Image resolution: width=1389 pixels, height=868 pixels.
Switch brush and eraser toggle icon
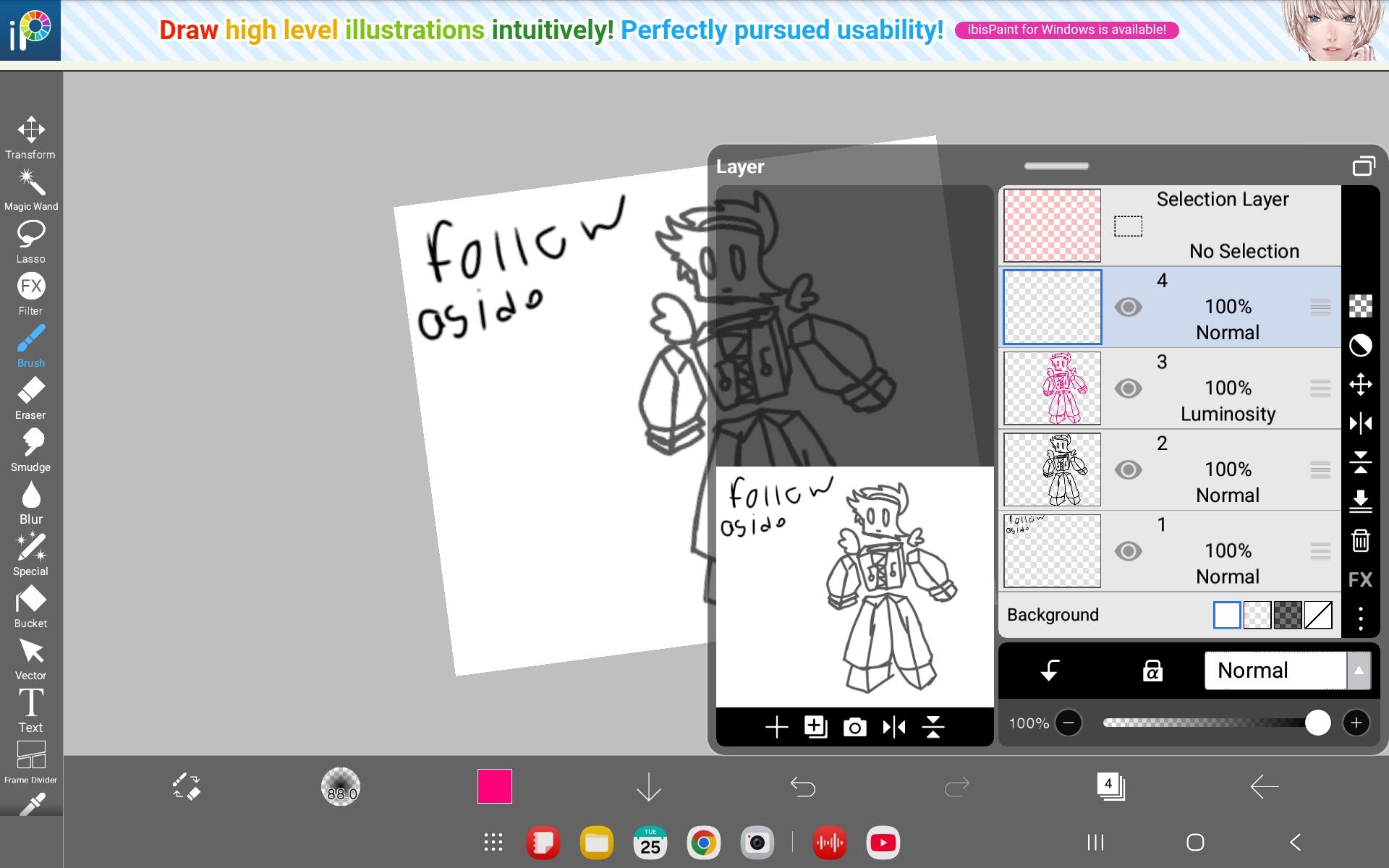point(187,786)
